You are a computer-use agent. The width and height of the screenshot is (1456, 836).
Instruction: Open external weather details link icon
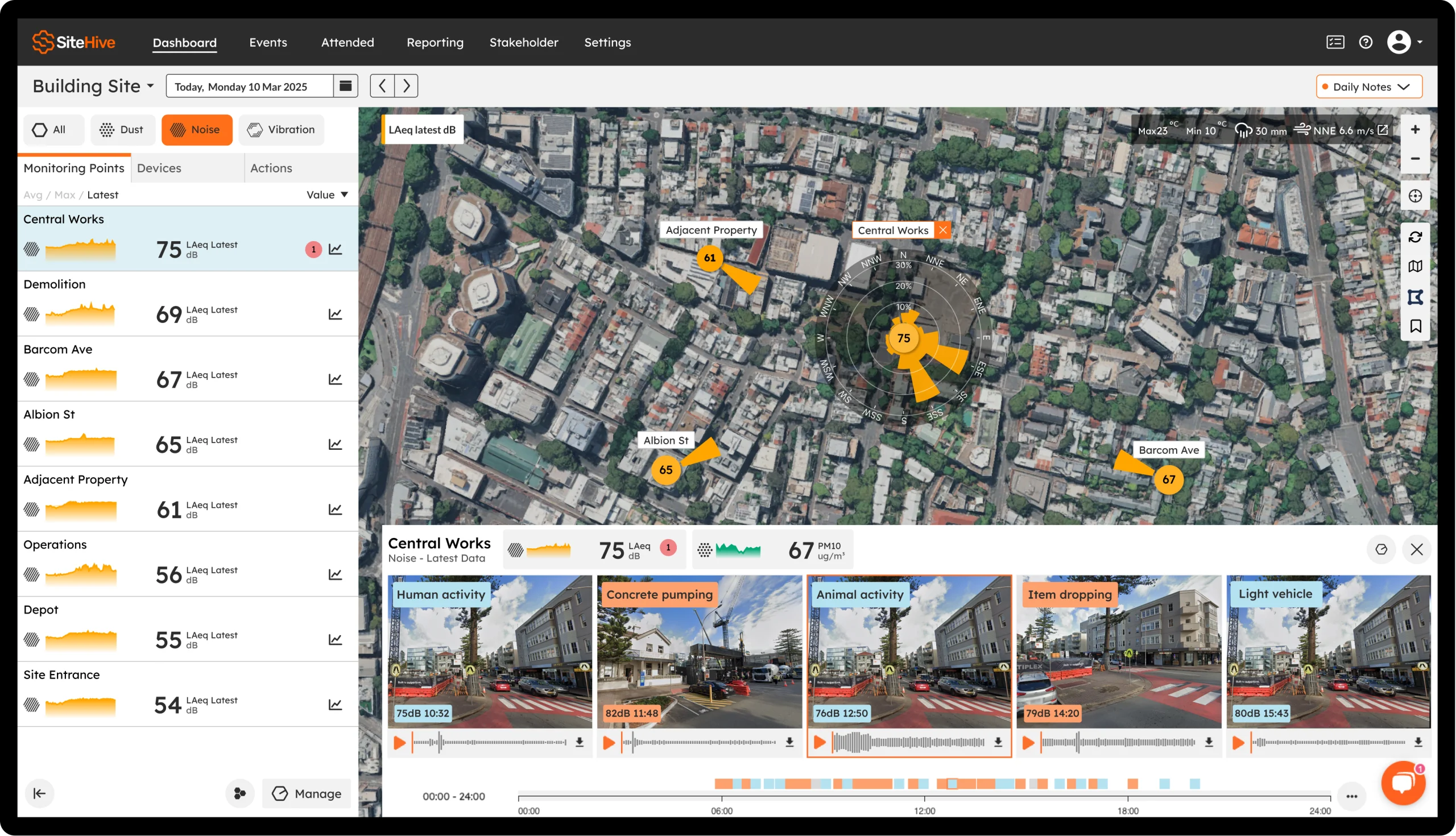coord(1383,130)
